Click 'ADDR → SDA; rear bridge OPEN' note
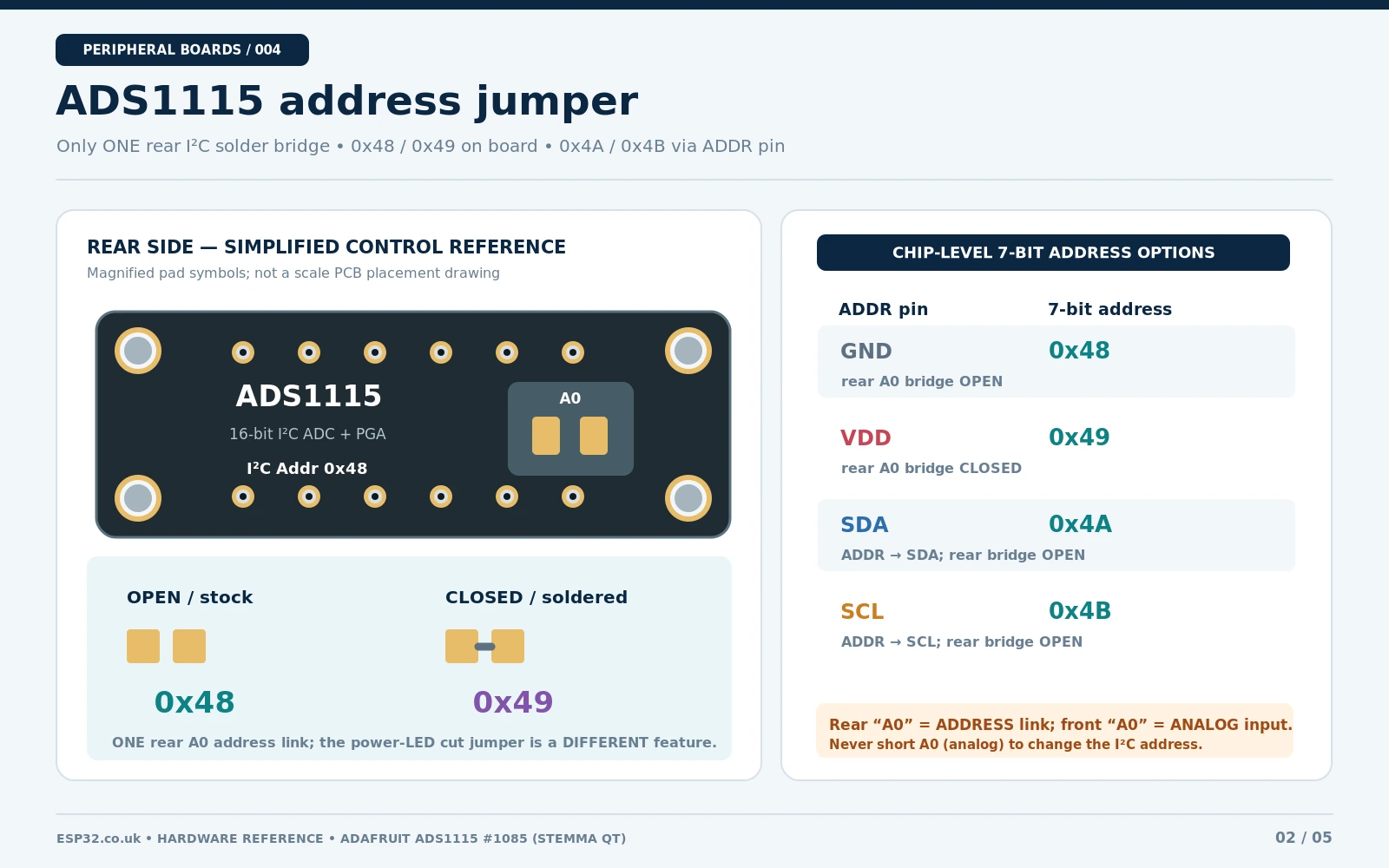The image size is (1389, 868). coord(963,555)
